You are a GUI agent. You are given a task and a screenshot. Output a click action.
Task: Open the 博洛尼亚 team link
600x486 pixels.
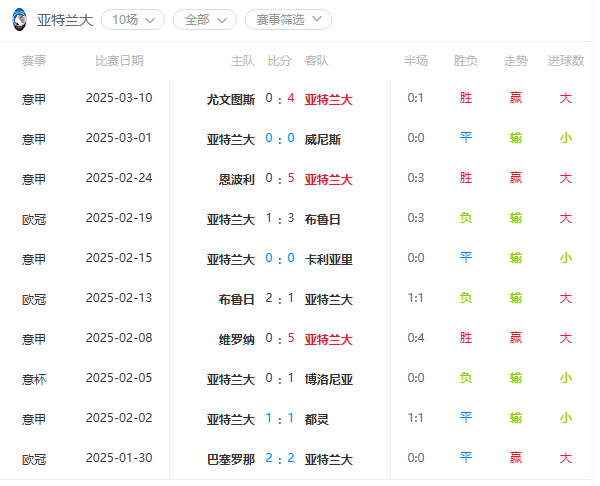[x=328, y=379]
